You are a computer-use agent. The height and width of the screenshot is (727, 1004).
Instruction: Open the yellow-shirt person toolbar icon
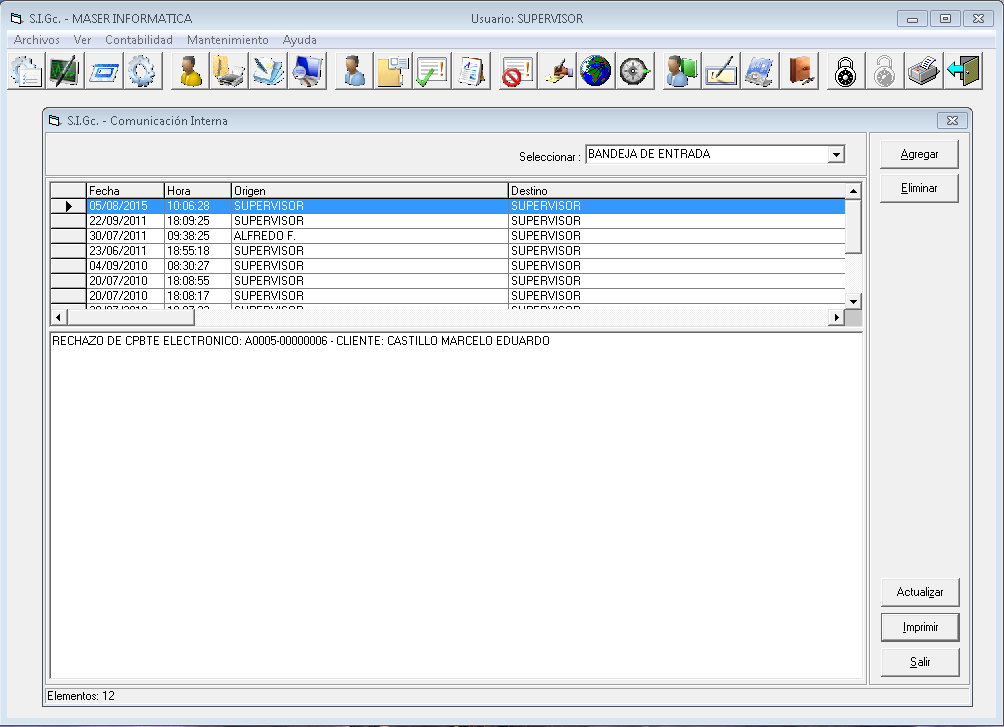pos(190,71)
